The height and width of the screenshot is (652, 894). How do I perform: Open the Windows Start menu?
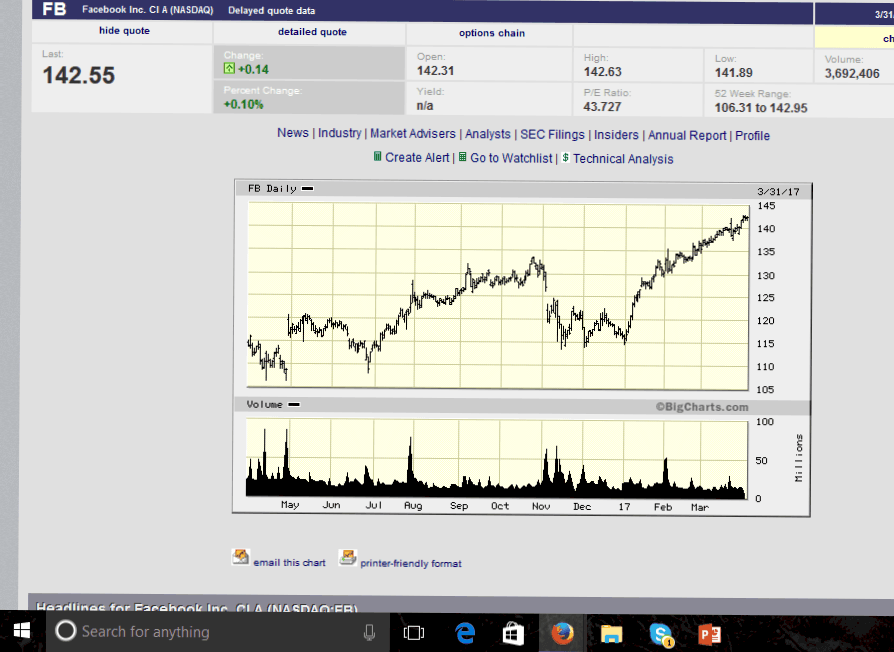(22, 631)
